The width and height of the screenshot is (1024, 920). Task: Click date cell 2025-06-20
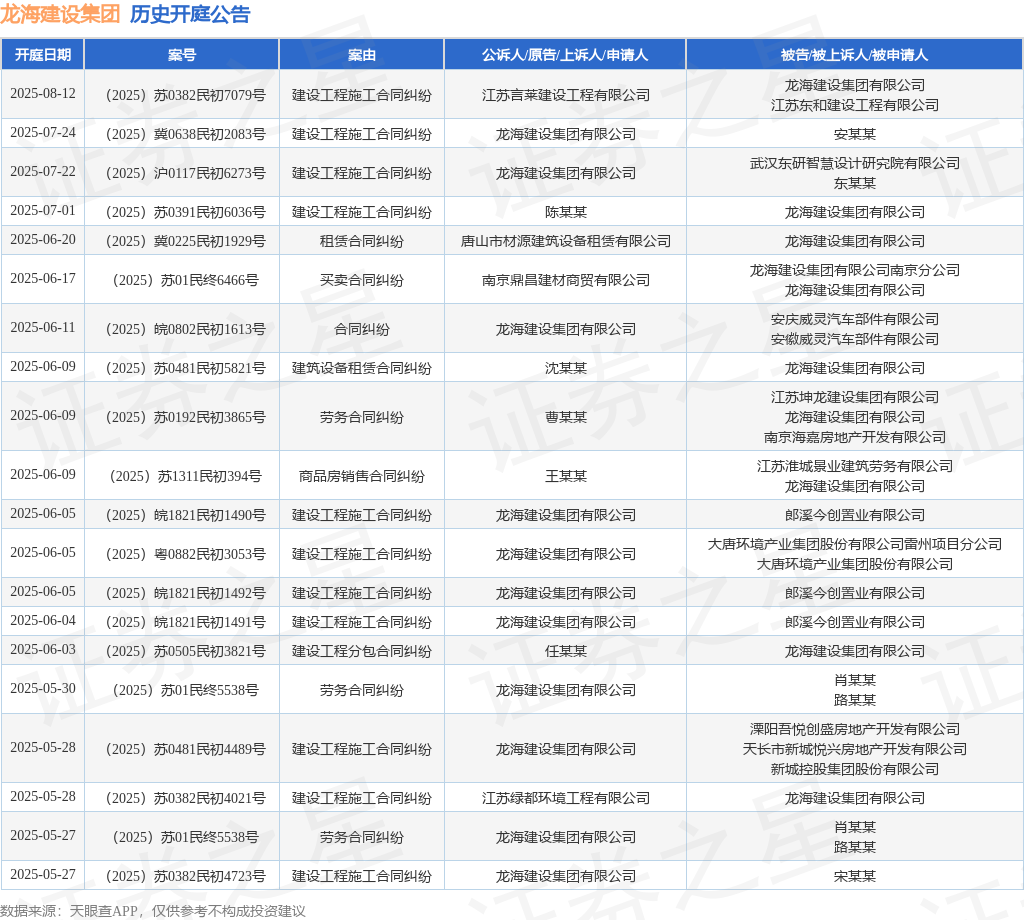(x=43, y=240)
